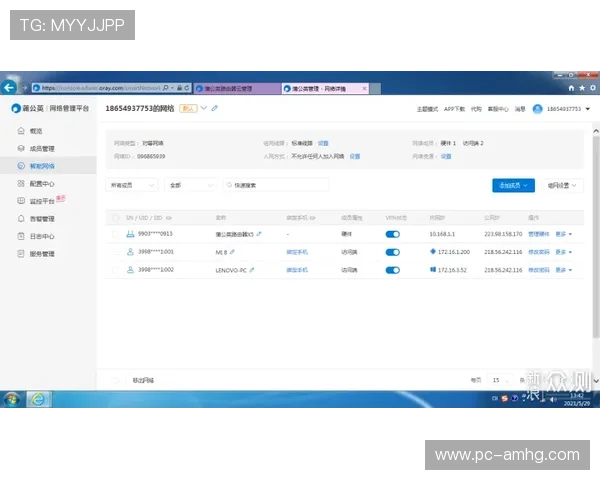Open a new tab with the blank tab button
This screenshot has height=480, width=600.
click(375, 88)
